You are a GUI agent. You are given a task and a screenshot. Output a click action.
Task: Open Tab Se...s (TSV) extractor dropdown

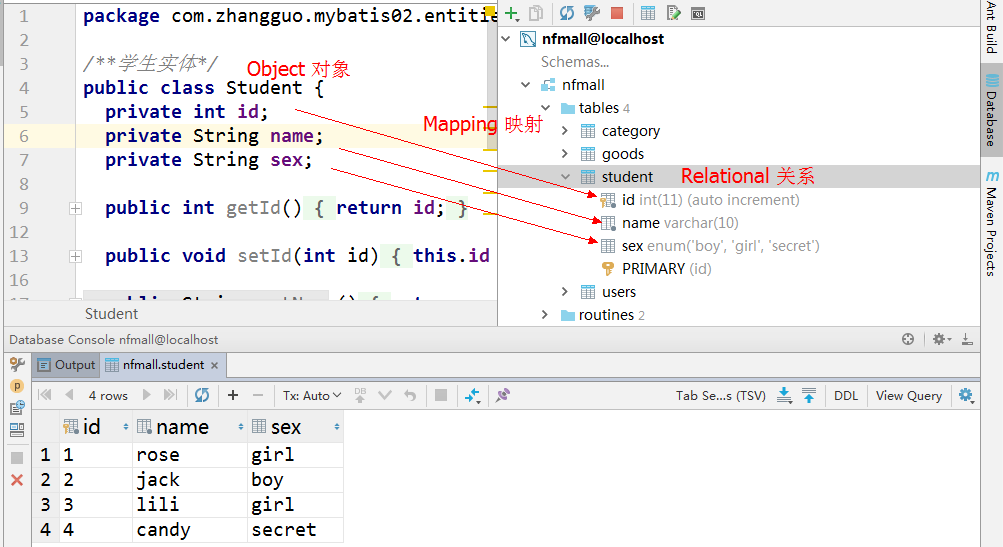[721, 395]
